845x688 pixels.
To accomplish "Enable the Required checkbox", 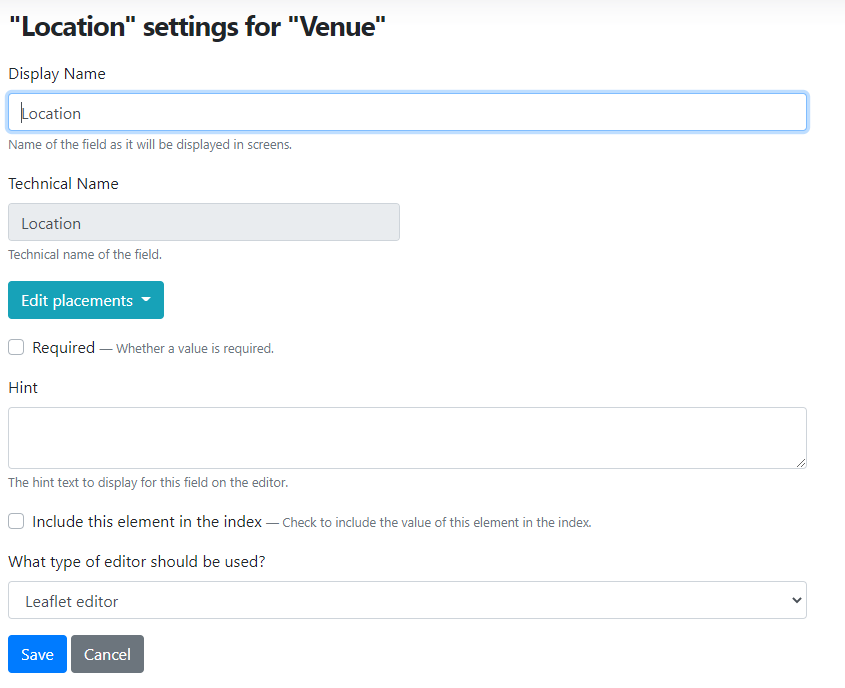I will [x=16, y=348].
